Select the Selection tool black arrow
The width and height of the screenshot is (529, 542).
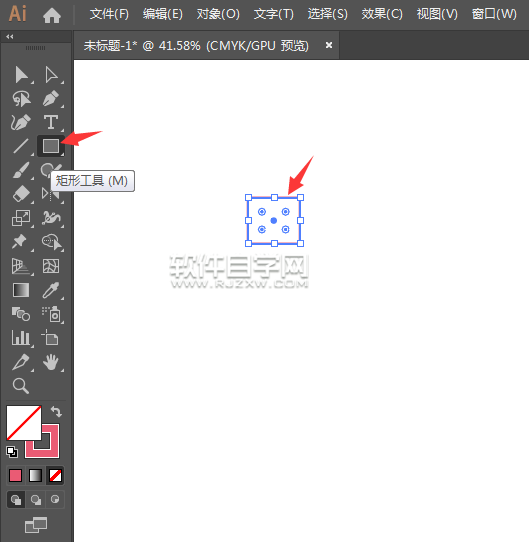pyautogui.click(x=21, y=75)
